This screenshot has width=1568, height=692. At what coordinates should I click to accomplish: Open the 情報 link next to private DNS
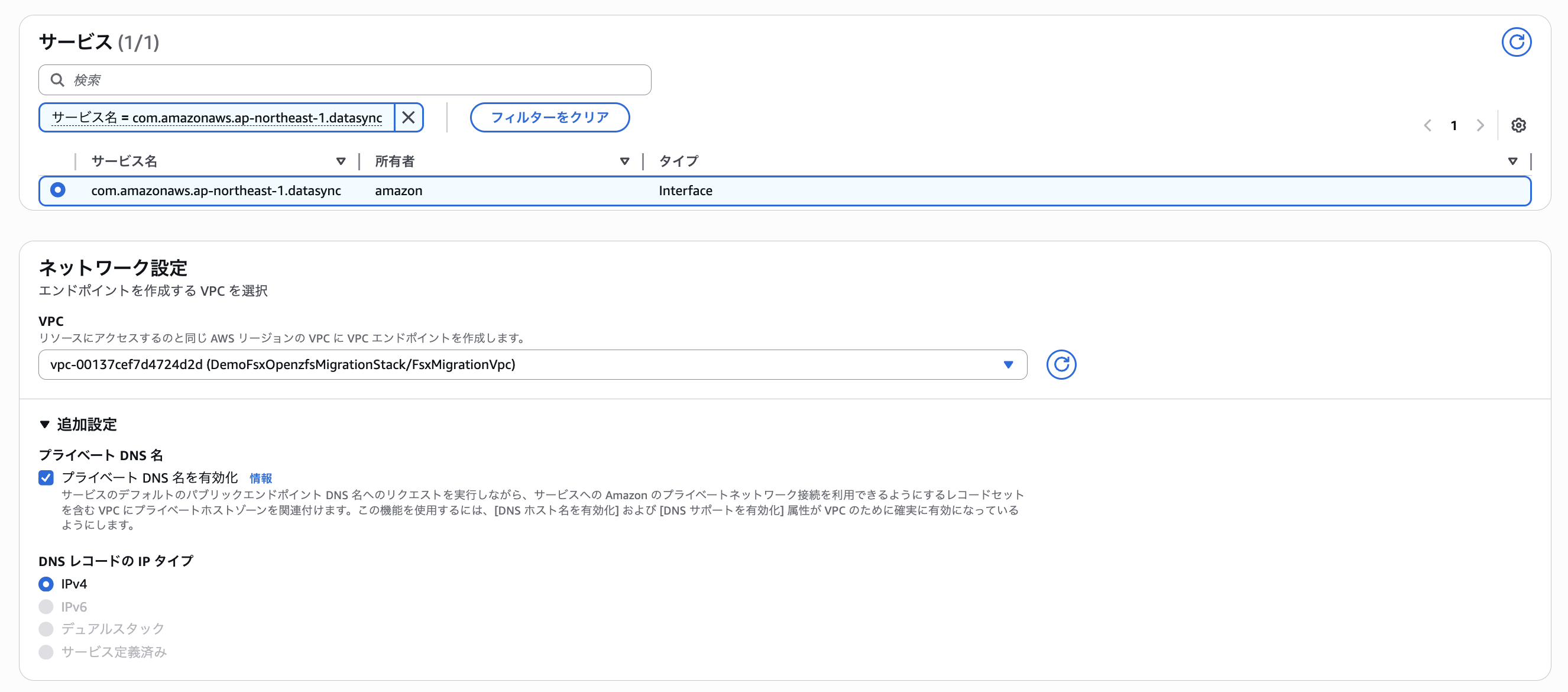(261, 478)
